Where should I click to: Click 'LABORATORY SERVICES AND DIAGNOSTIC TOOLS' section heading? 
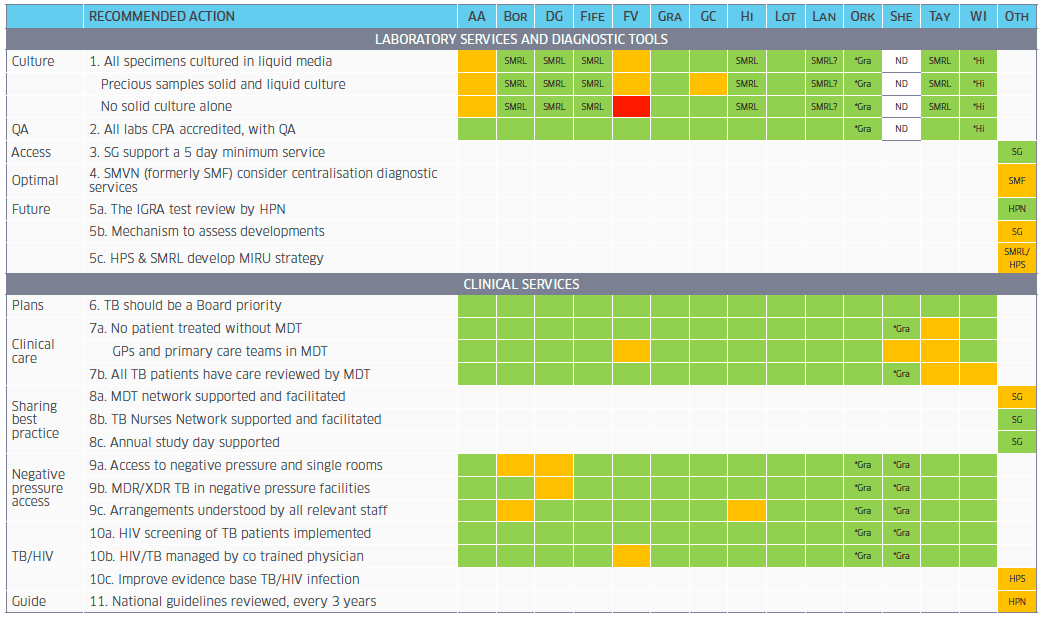point(521,39)
